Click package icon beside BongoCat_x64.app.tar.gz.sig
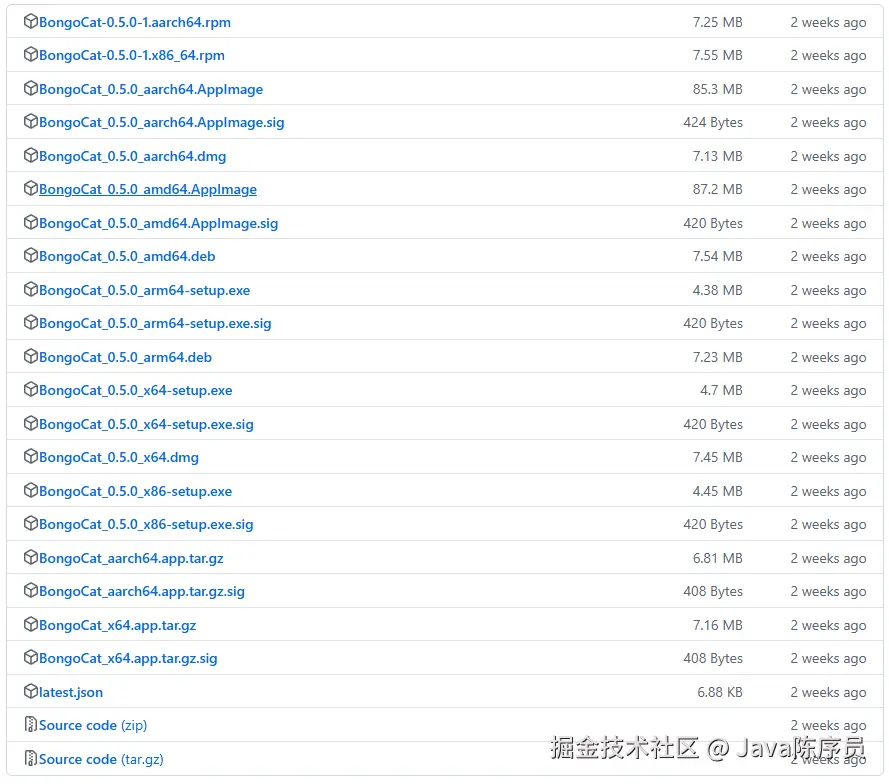The height and width of the screenshot is (784, 889). coord(31,658)
